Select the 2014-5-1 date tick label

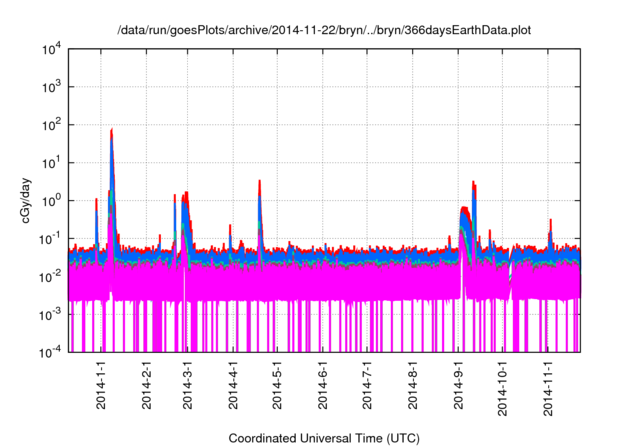tap(277, 388)
